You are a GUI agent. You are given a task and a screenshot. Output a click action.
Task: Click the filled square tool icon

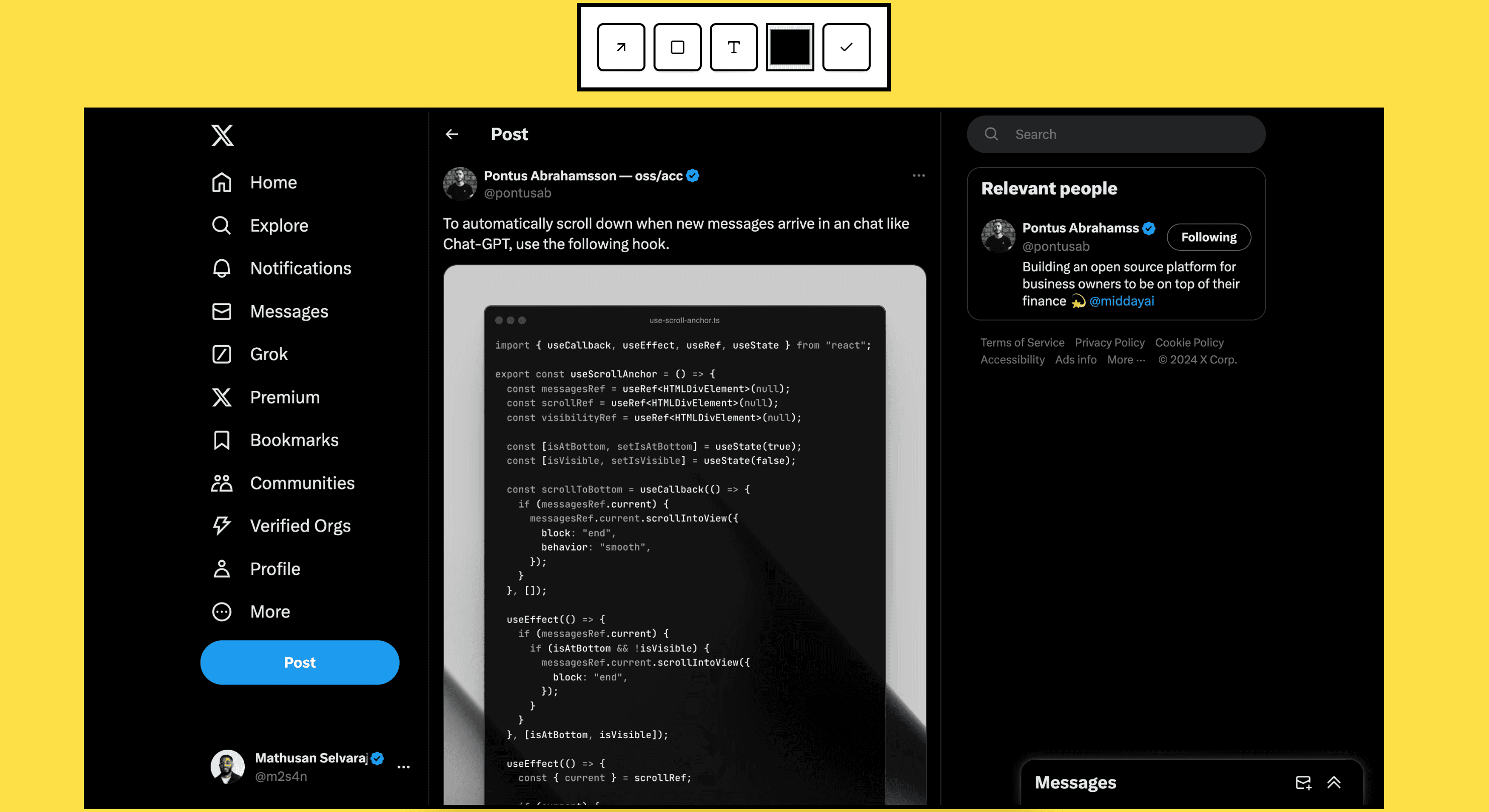[x=789, y=46]
